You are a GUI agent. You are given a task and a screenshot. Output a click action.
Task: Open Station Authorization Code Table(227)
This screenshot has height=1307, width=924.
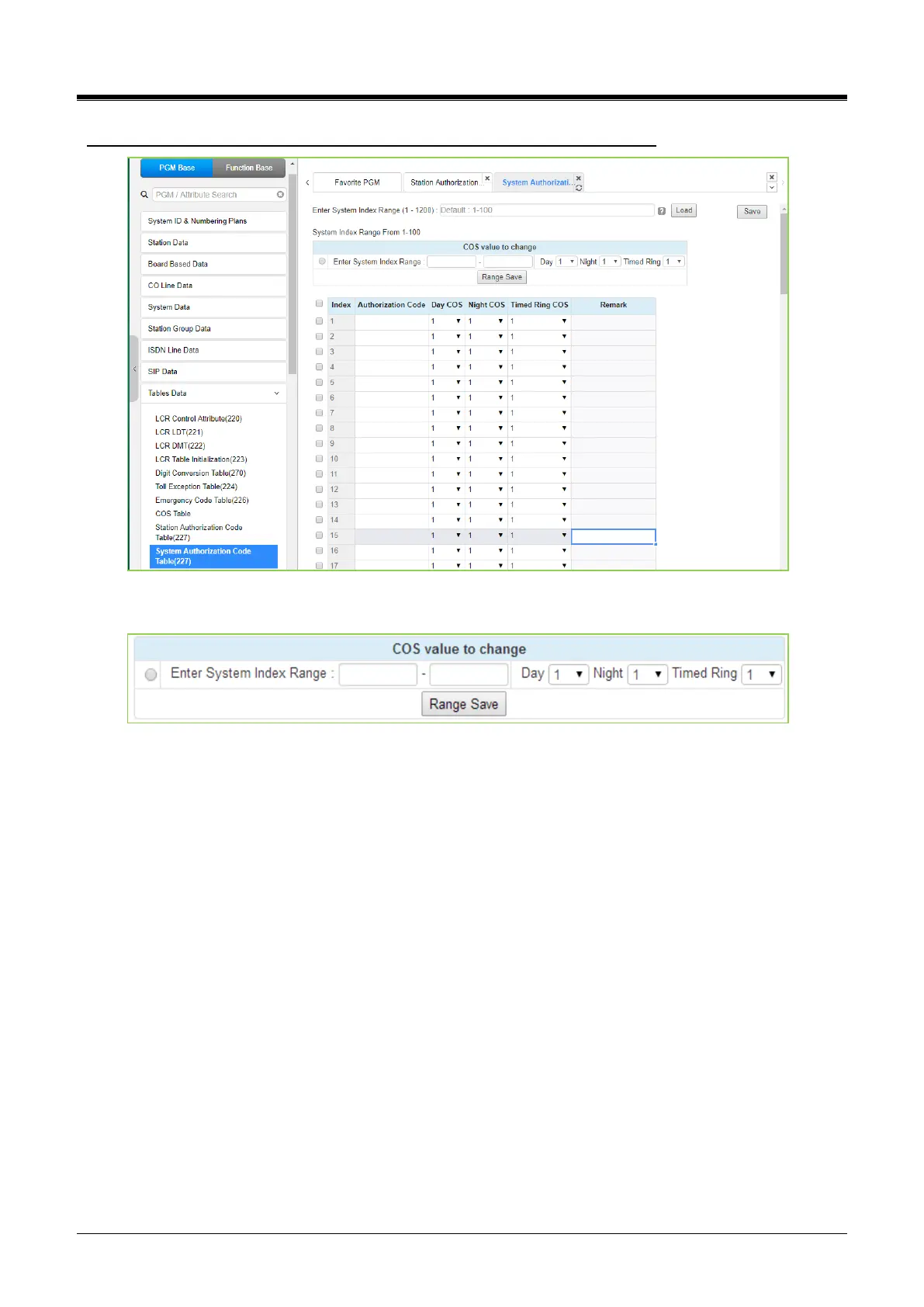(199, 532)
